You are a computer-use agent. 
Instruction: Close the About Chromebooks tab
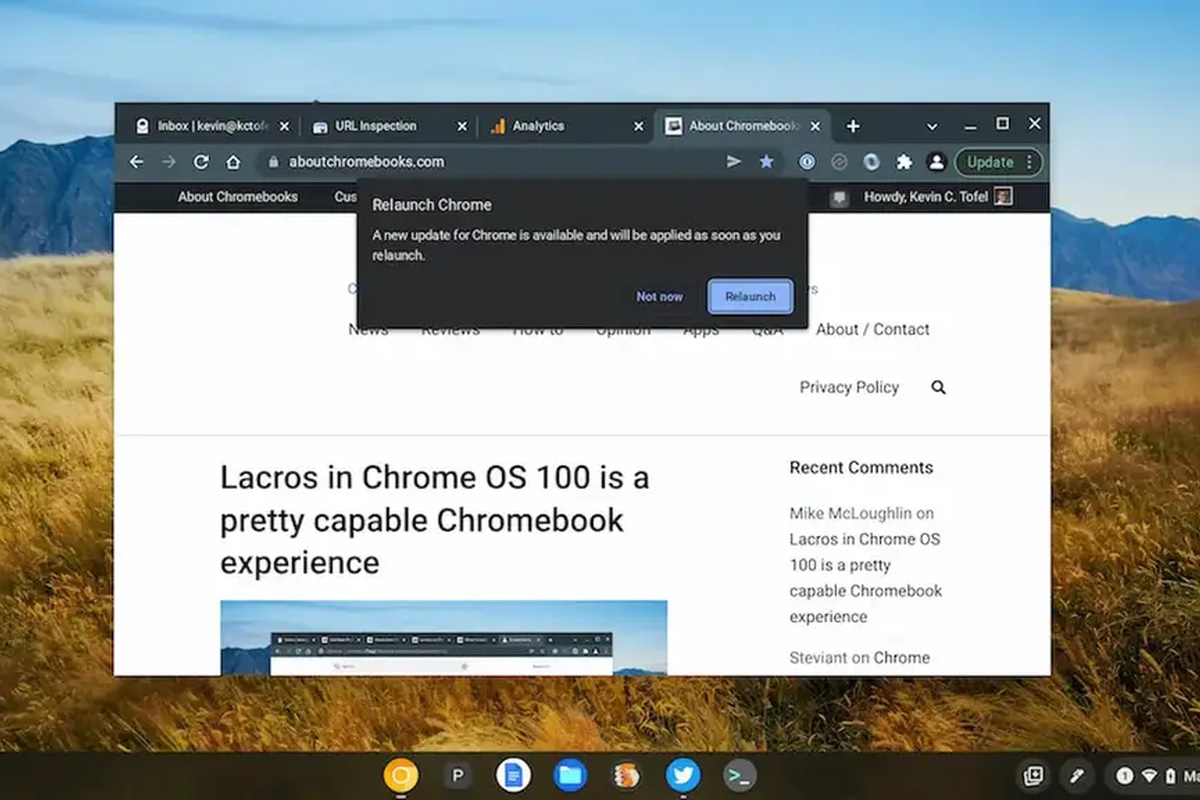pos(815,126)
